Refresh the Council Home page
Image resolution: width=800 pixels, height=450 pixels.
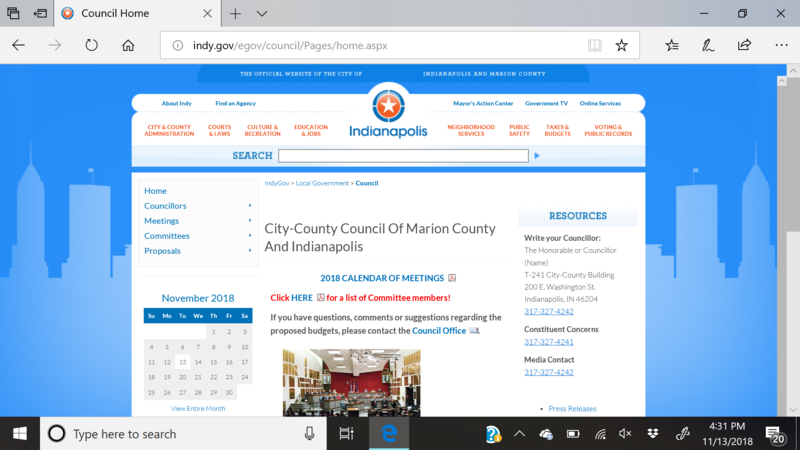click(x=91, y=45)
